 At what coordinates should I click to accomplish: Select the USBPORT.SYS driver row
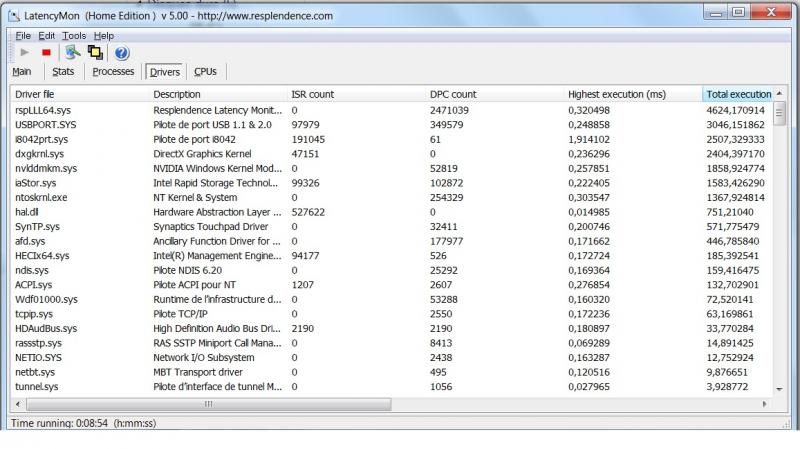392,124
